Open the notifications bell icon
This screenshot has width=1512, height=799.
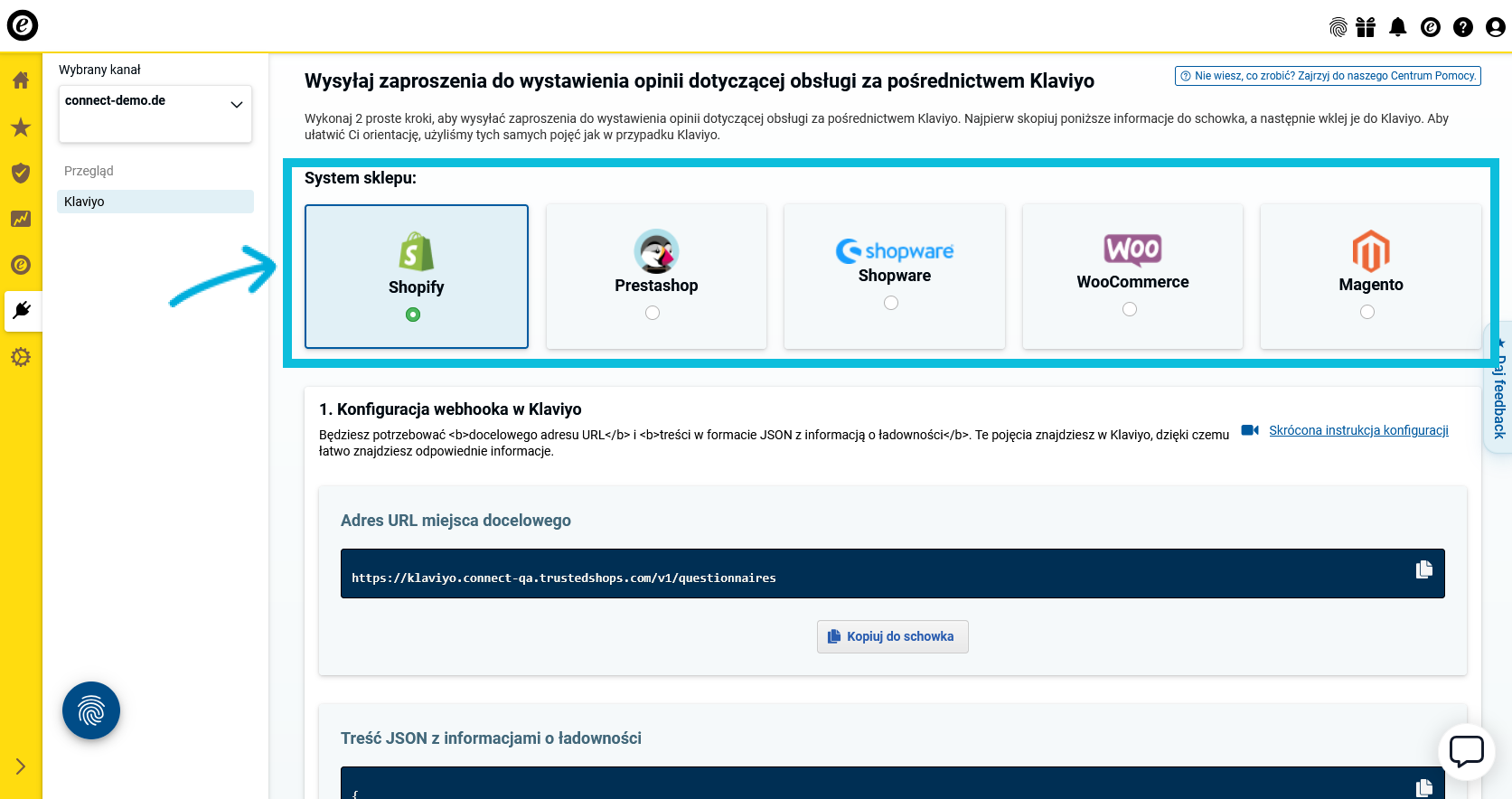[x=1398, y=27]
